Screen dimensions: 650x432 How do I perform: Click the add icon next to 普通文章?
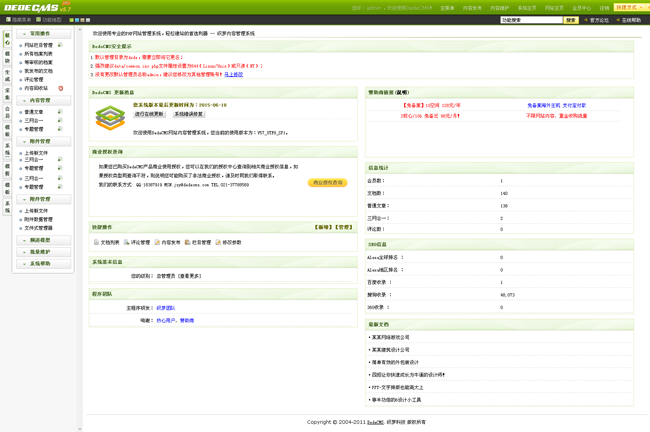(x=60, y=112)
